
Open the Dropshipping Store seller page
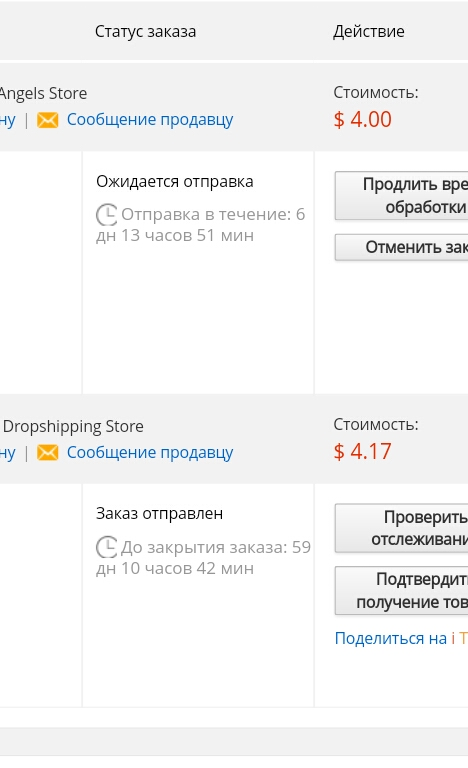tap(73, 426)
